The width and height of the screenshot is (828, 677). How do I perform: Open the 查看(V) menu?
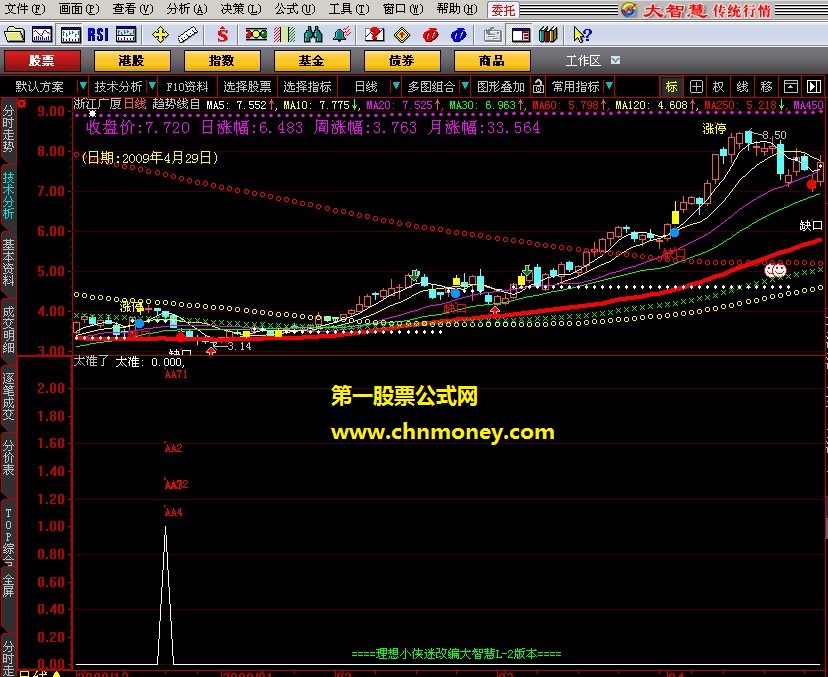133,9
